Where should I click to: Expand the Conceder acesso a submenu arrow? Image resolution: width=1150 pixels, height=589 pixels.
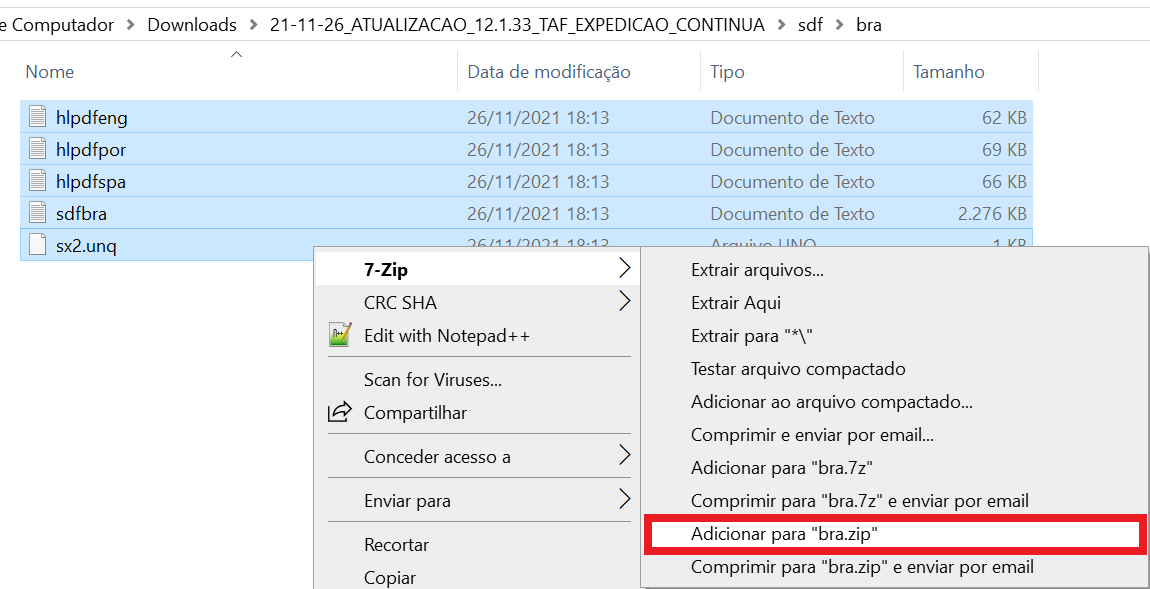pos(624,456)
